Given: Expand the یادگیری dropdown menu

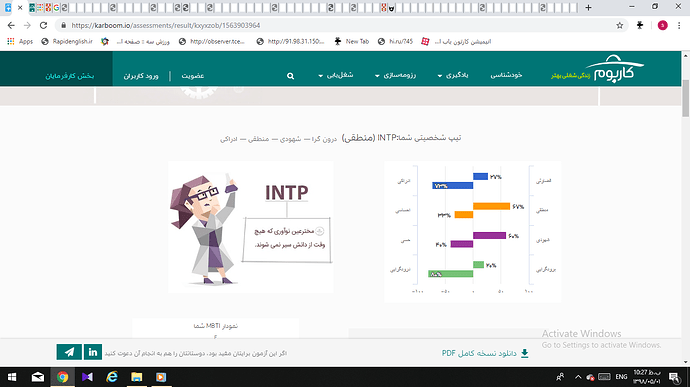Looking at the screenshot, I should pyautogui.click(x=453, y=75).
